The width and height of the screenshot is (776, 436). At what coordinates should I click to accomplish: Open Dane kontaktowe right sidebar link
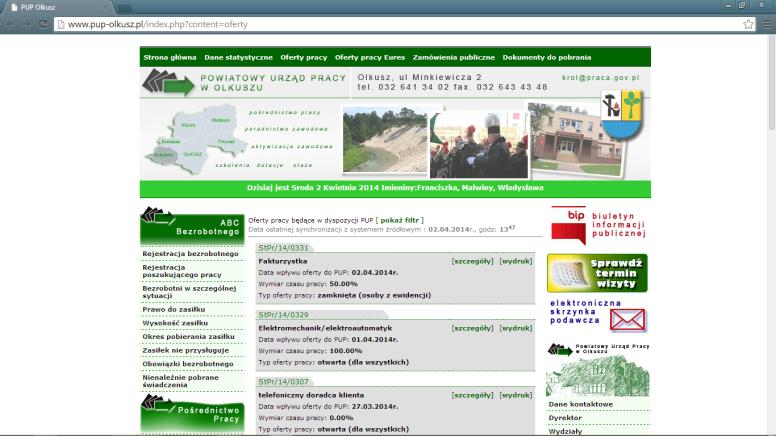(581, 404)
